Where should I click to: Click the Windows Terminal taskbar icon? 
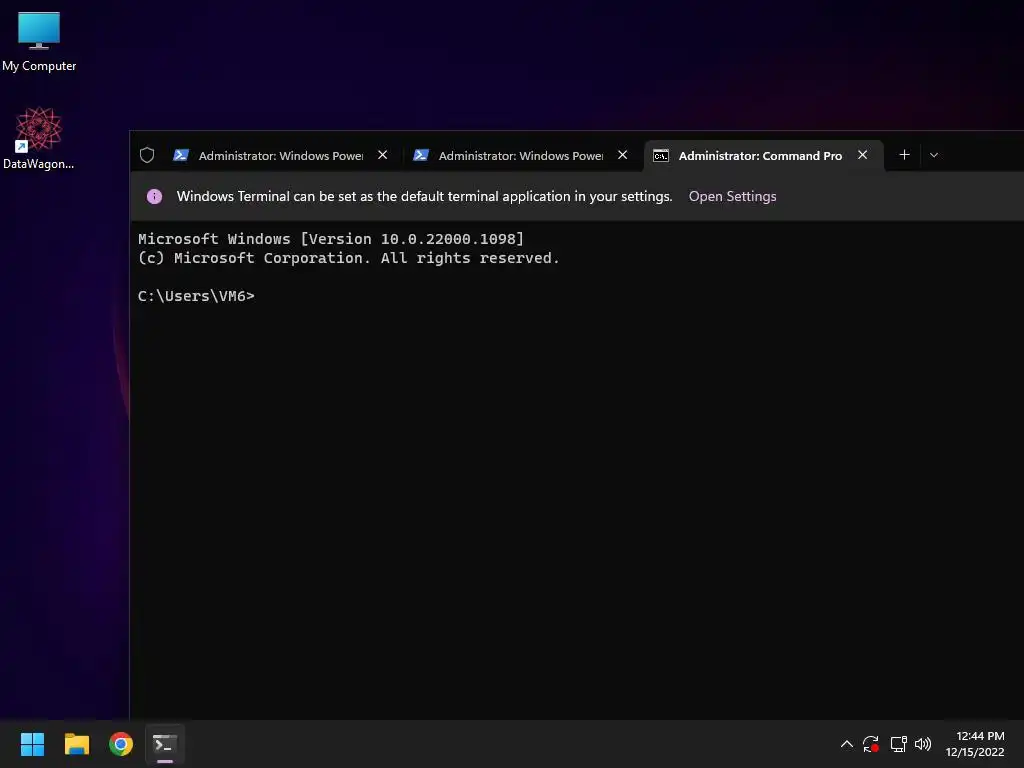165,744
